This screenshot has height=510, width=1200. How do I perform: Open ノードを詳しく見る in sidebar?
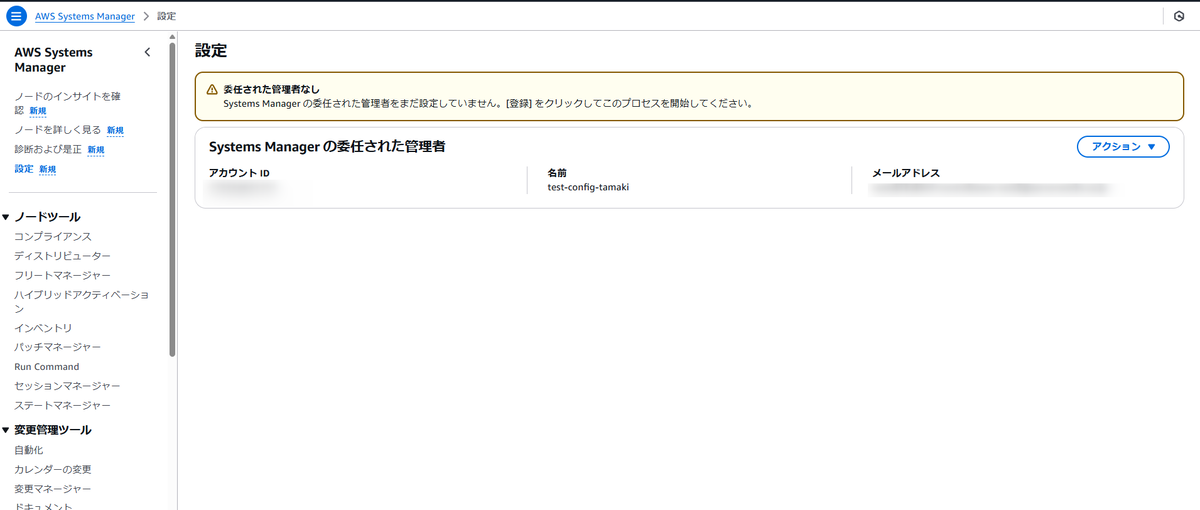pos(58,130)
